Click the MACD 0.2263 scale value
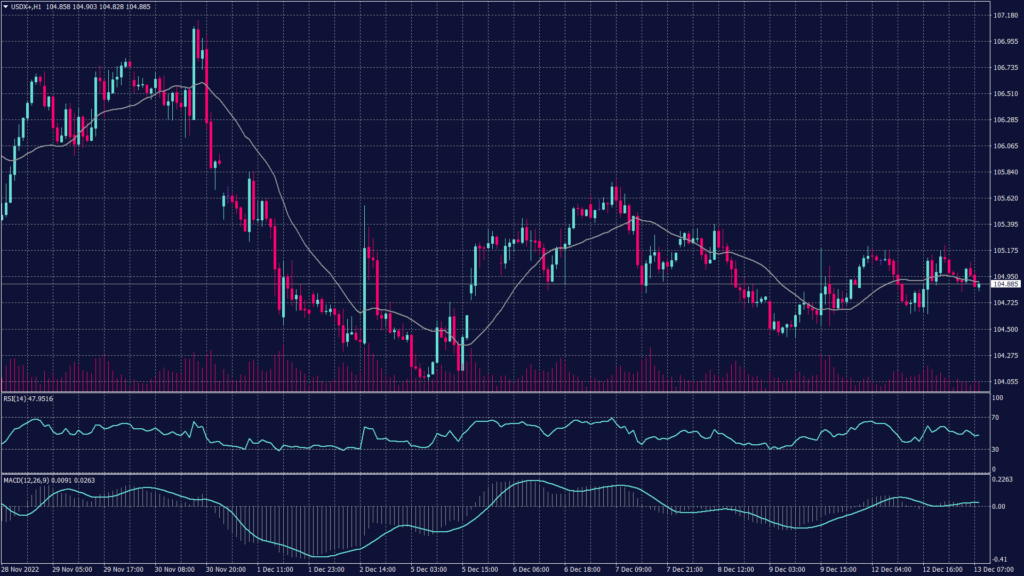Viewport: 1024px width, 576px height. pyautogui.click(x=1002, y=478)
